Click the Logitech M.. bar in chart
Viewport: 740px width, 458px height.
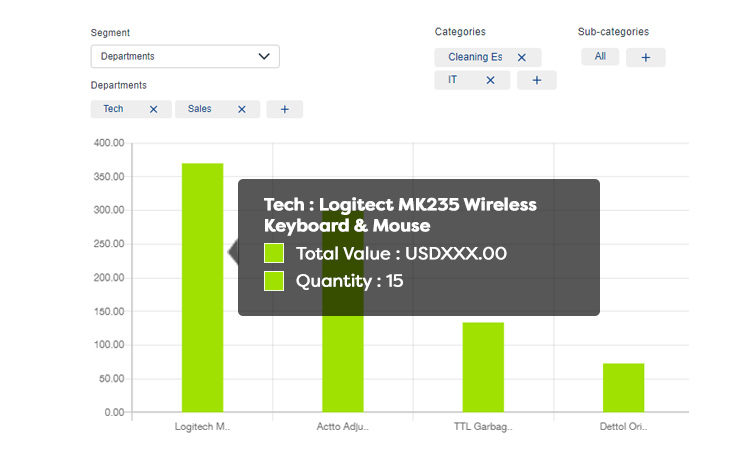(x=202, y=288)
